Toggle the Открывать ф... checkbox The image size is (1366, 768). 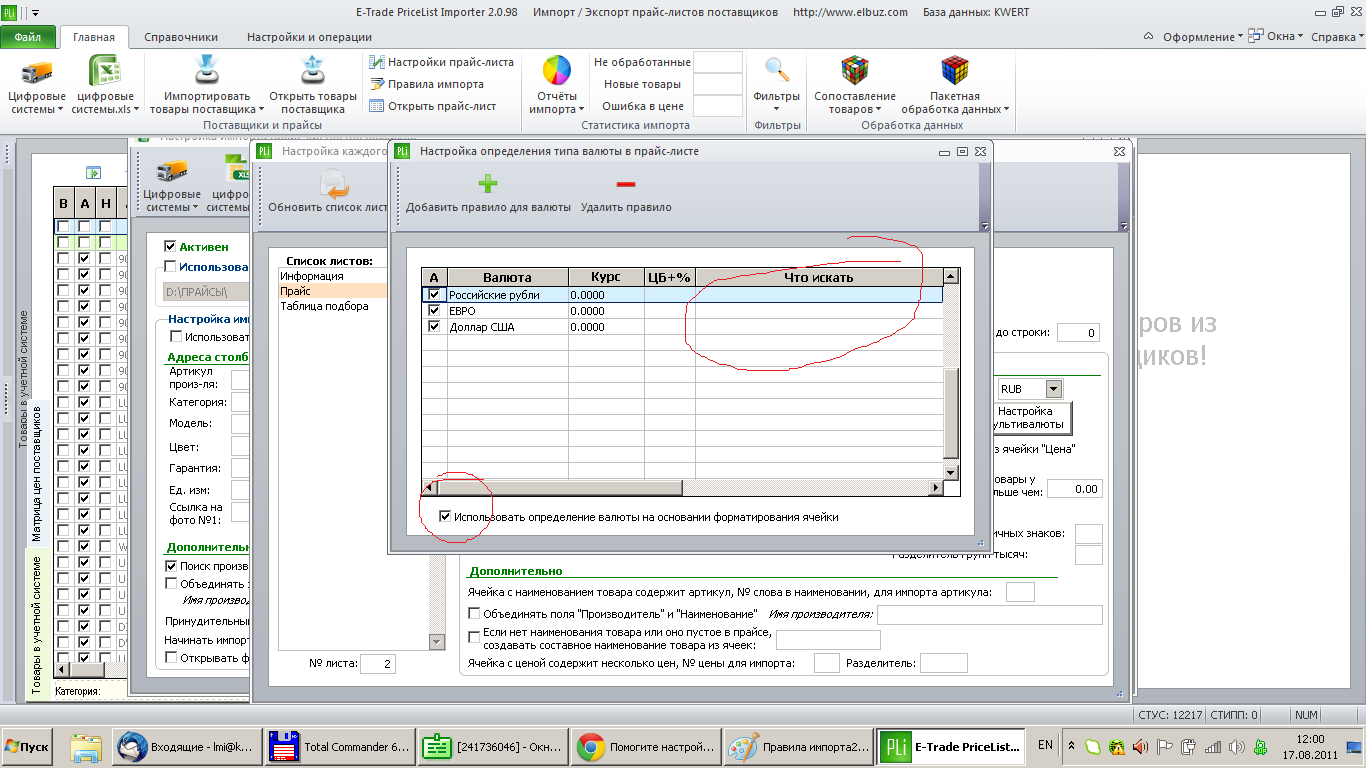172,657
